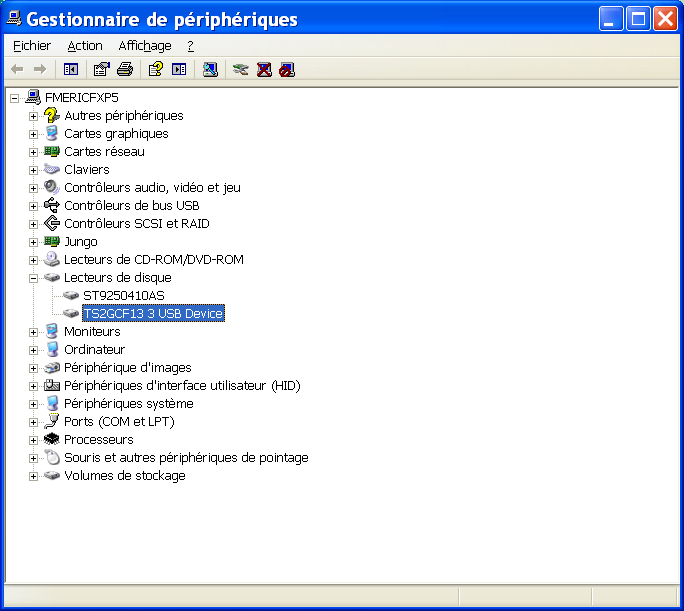Close the Gestionnaire de périphériques window

point(665,19)
